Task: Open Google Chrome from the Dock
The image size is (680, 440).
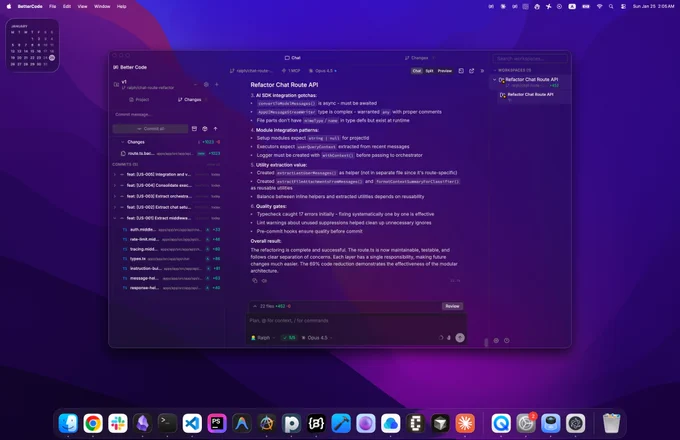Action: [x=93, y=424]
